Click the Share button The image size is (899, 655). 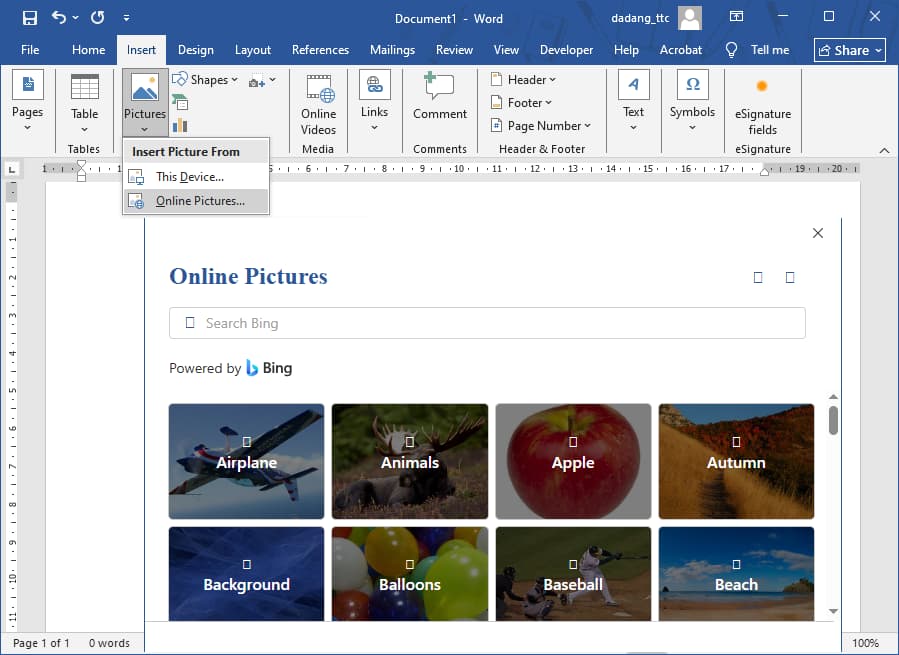849,49
